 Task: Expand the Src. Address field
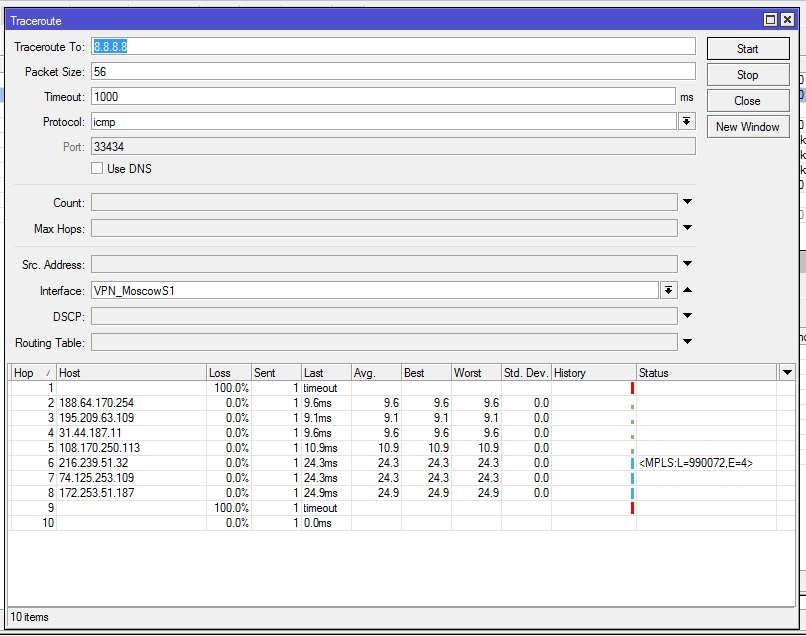[x=688, y=264]
